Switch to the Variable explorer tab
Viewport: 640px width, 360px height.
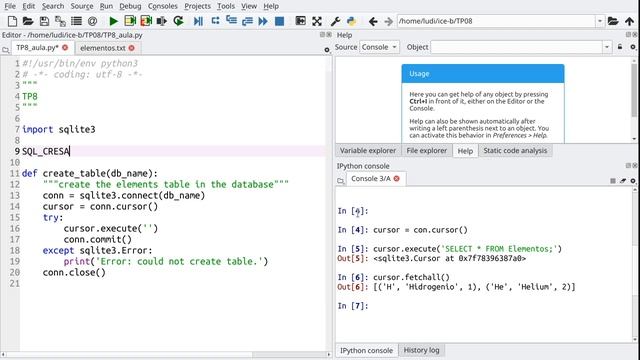point(368,151)
